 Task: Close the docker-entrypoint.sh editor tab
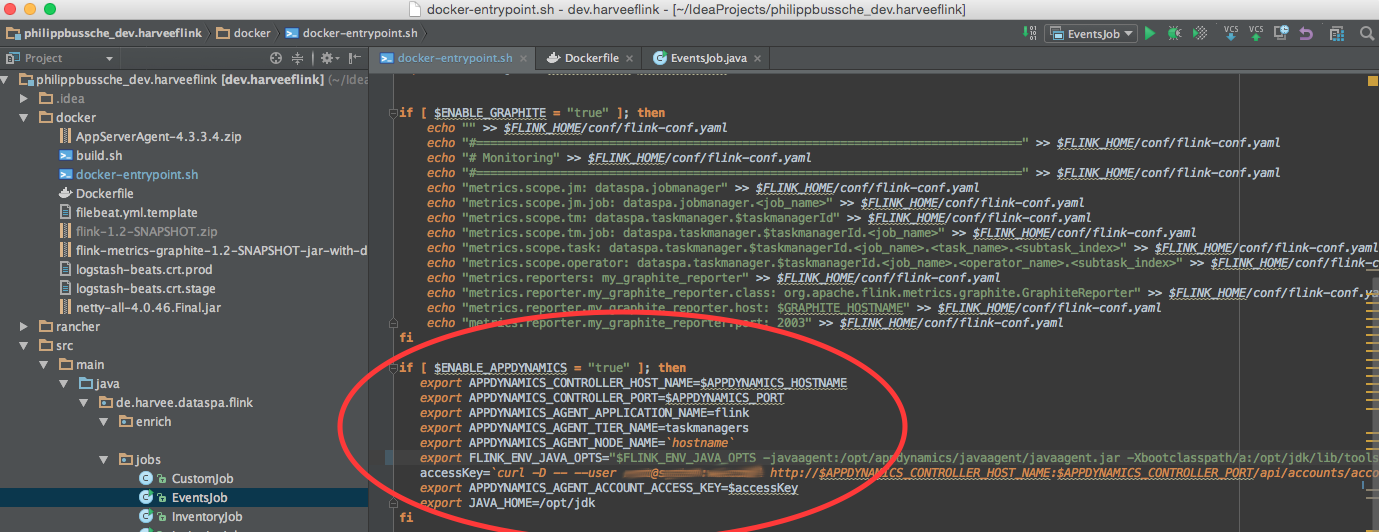(x=524, y=58)
